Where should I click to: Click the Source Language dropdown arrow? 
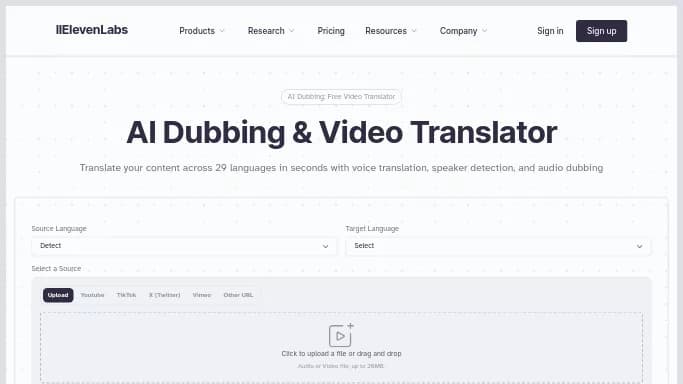[325, 246]
